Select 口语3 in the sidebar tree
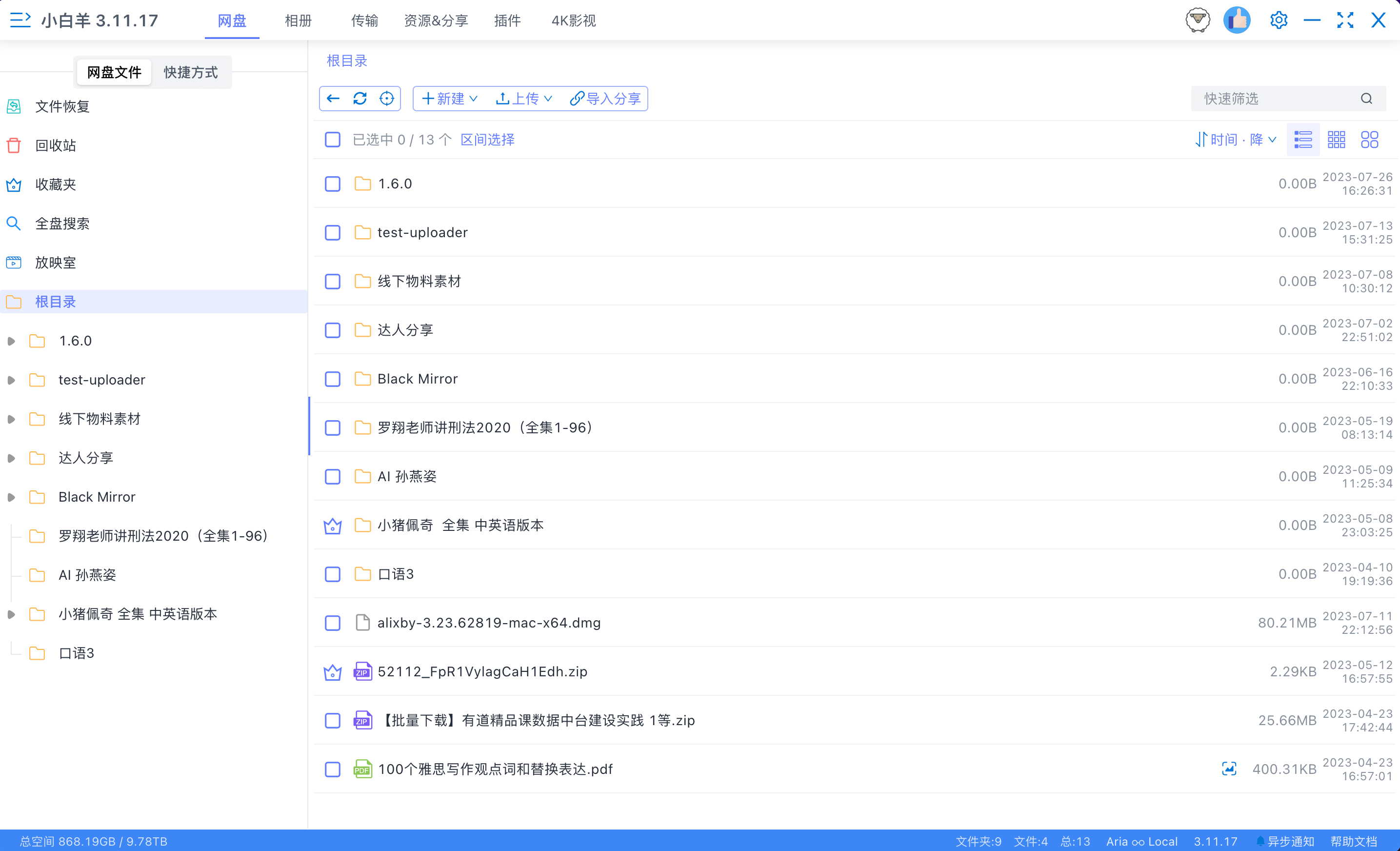This screenshot has width=1400, height=851. (76, 653)
